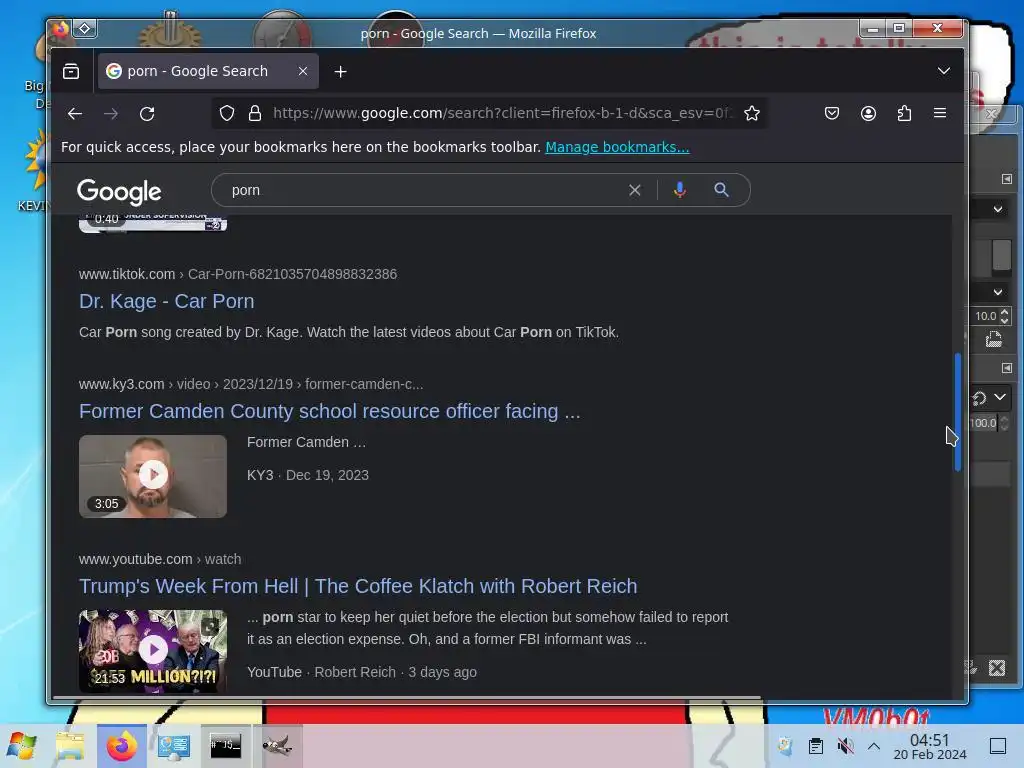The height and width of the screenshot is (768, 1024).
Task: Click the 100.0 value field in GIMP panel
Action: (x=983, y=423)
